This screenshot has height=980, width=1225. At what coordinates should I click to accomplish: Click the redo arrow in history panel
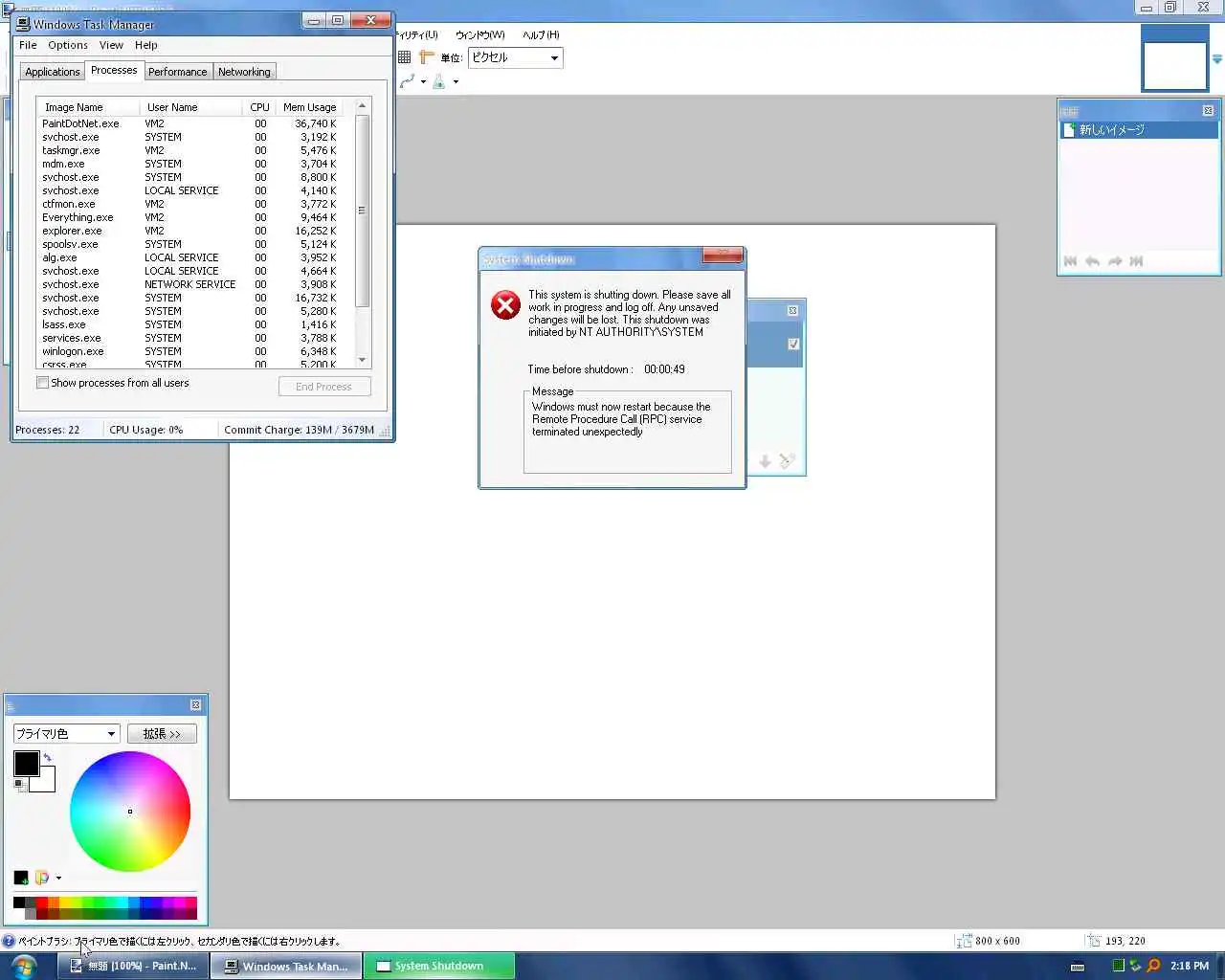click(1115, 261)
